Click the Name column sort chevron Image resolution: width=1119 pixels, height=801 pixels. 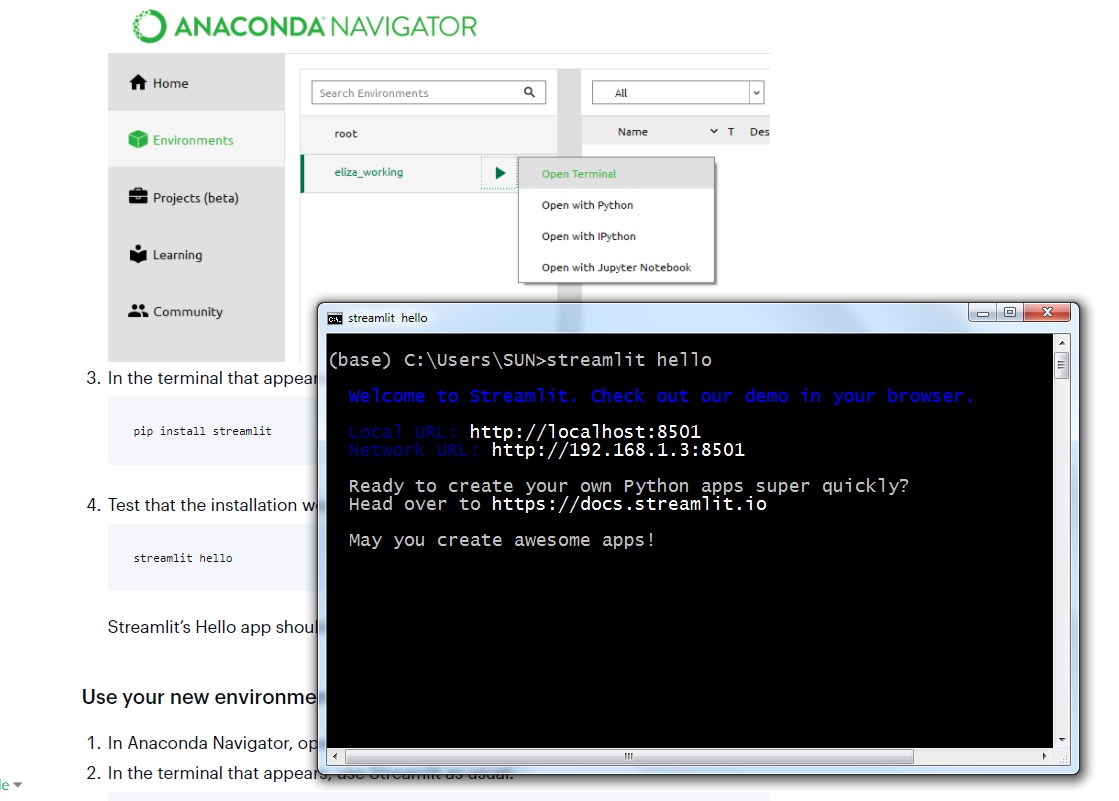[713, 132]
